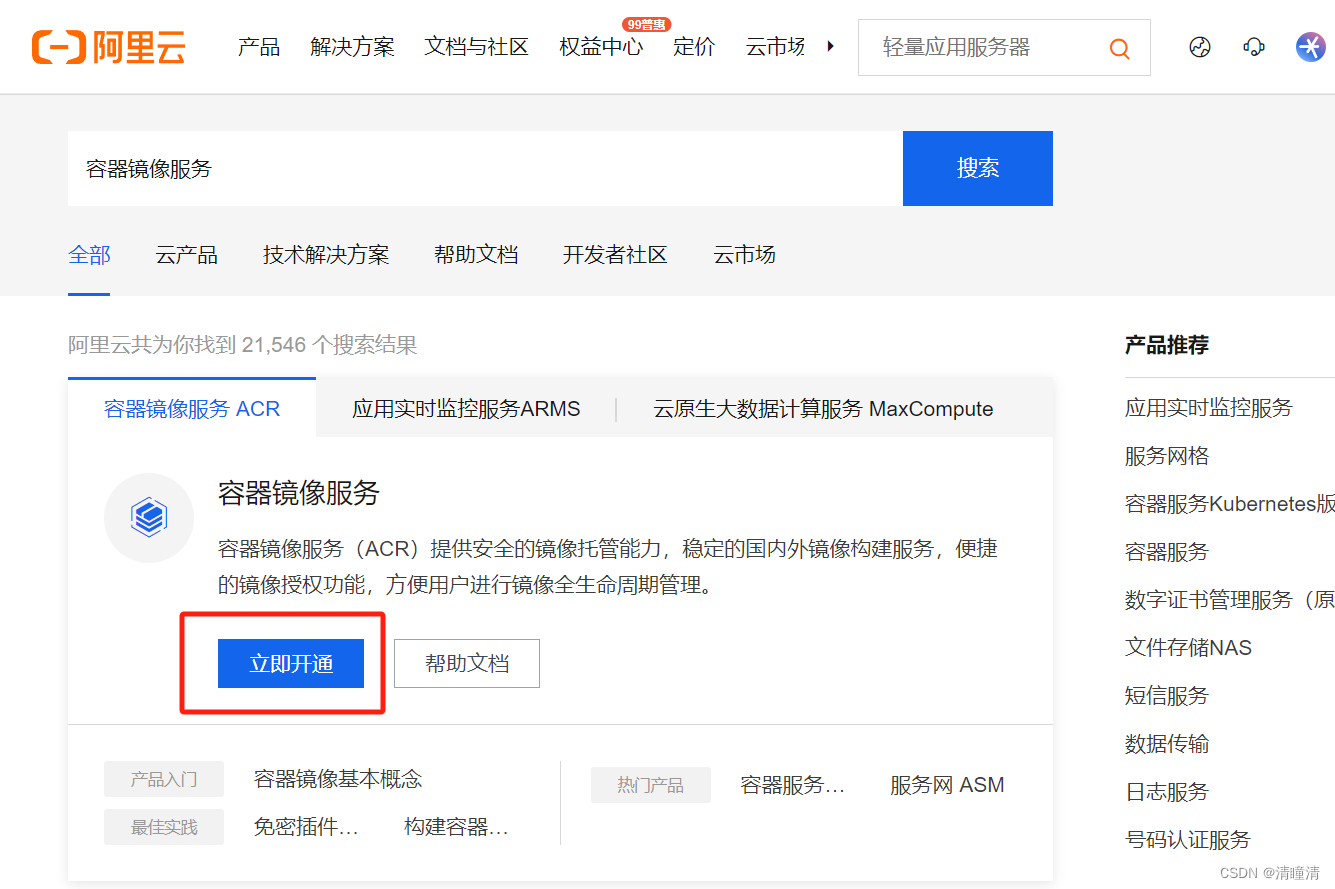Open recommended 容器服务 sidebar link

[1167, 552]
